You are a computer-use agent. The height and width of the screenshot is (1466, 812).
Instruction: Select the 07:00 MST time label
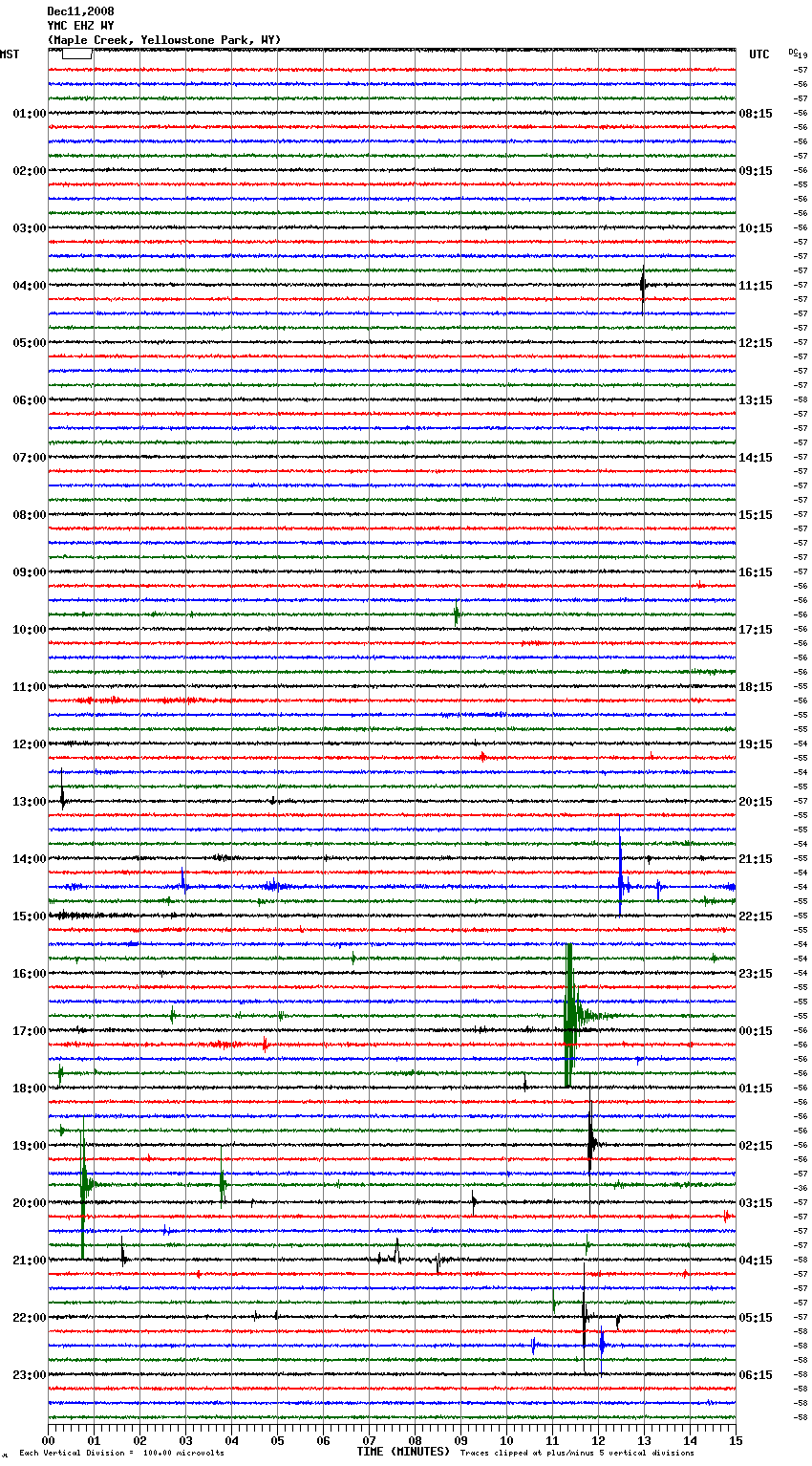(30, 458)
